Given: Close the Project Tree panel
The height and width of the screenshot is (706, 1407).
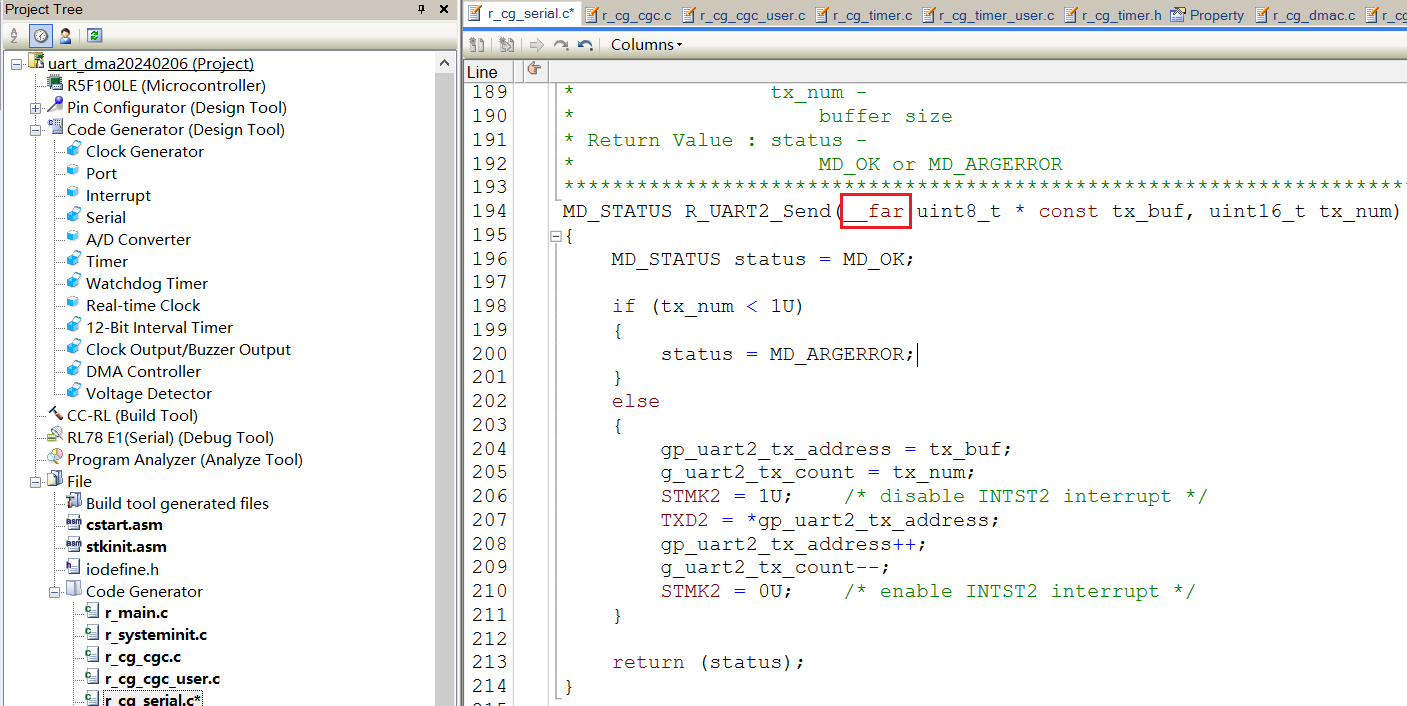Looking at the screenshot, I should pos(445,9).
